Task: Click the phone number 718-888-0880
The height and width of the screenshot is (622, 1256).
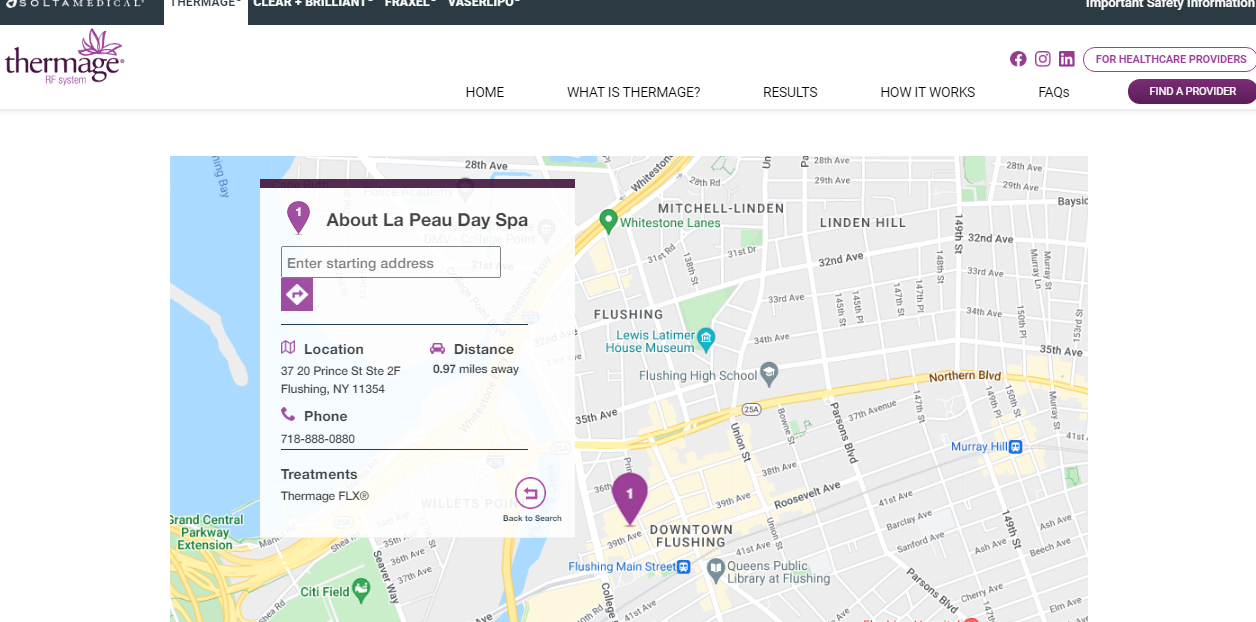Action: pos(318,439)
